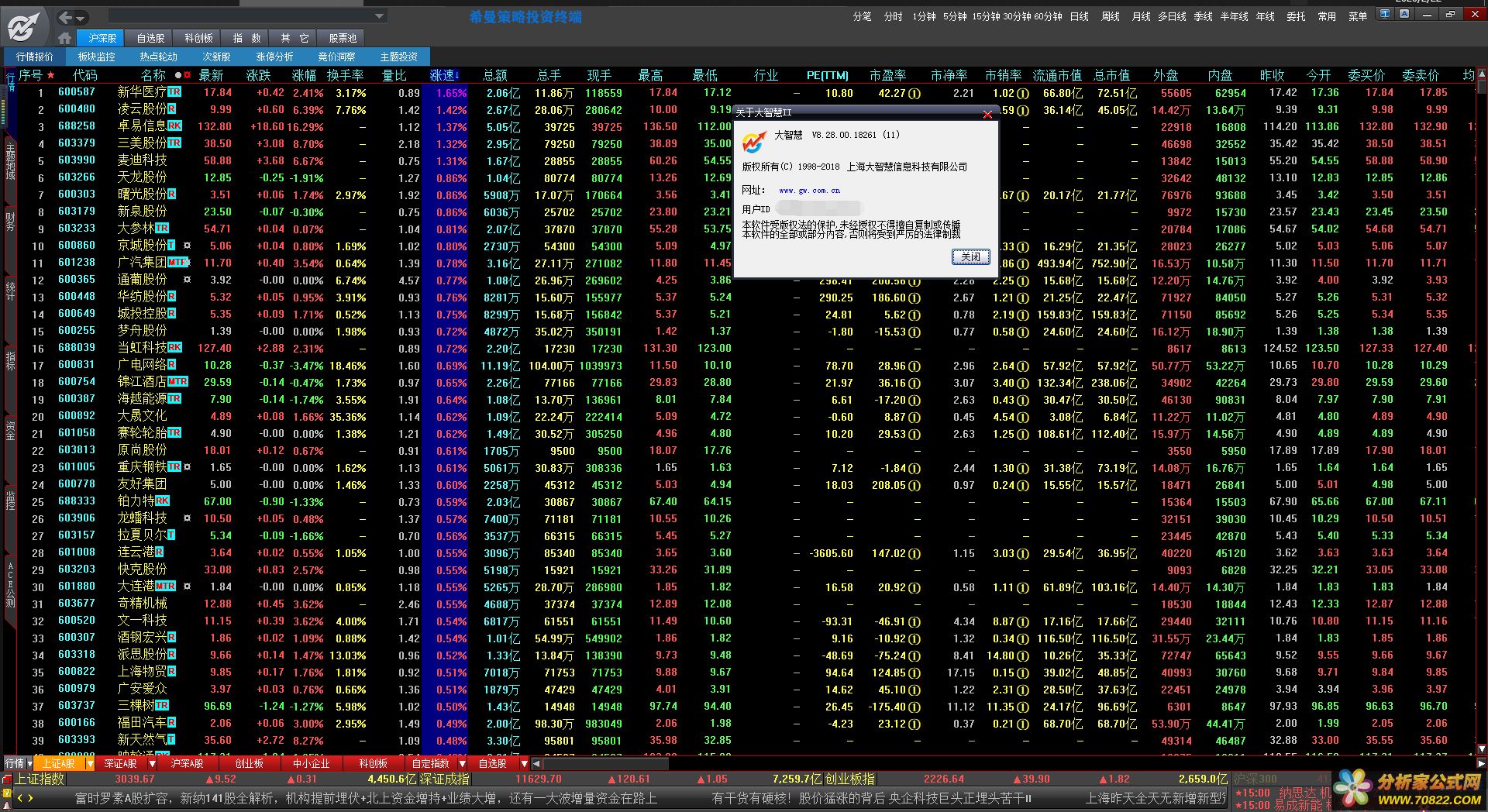Click the red star next to 序号 header
Image resolution: width=1488 pixels, height=812 pixels.
point(51,75)
